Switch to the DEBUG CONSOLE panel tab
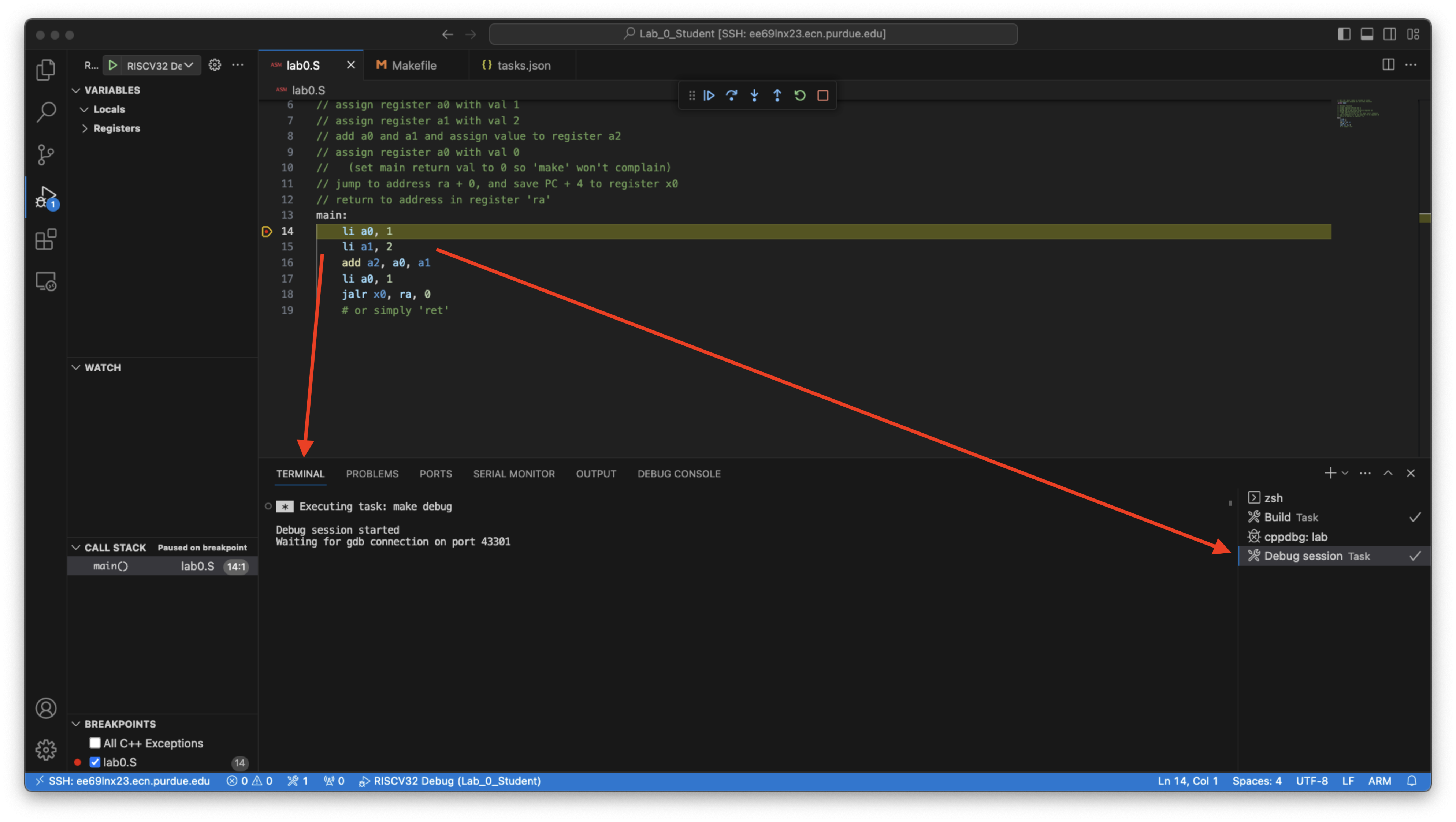This screenshot has width=1456, height=822. pos(679,474)
